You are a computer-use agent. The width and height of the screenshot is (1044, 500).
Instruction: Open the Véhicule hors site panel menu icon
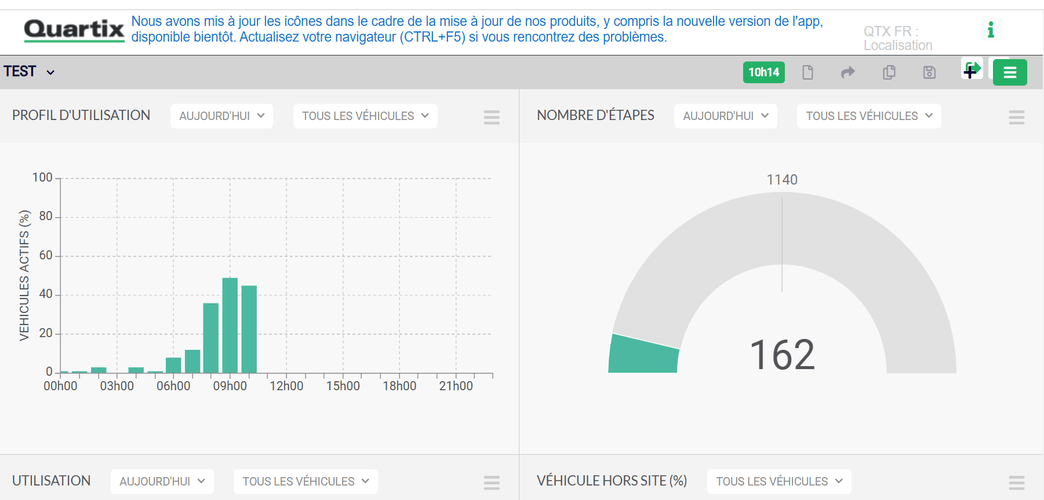coord(1016,482)
